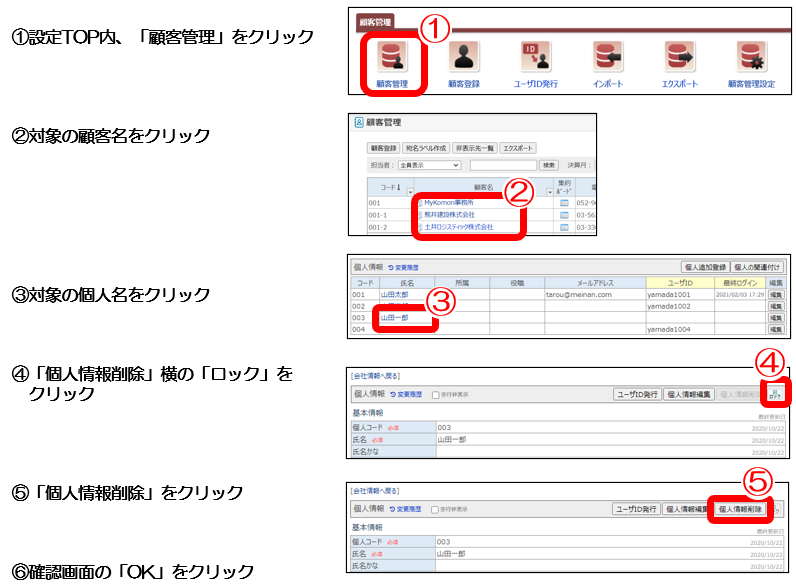Screen dimensions: 796x587
Task: Open the 熊井建設株式会社 customer link
Action: [450, 214]
